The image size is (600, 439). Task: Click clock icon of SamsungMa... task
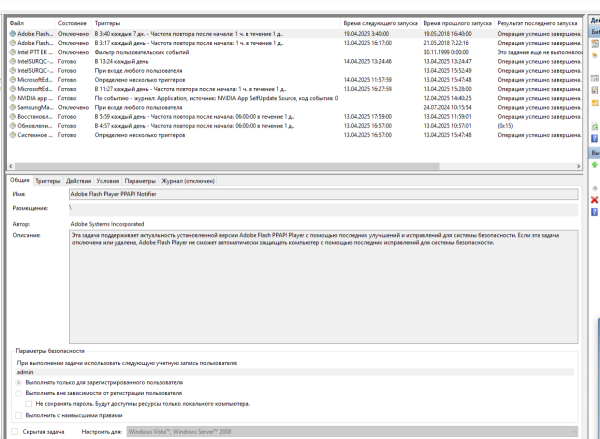click(x=13, y=107)
